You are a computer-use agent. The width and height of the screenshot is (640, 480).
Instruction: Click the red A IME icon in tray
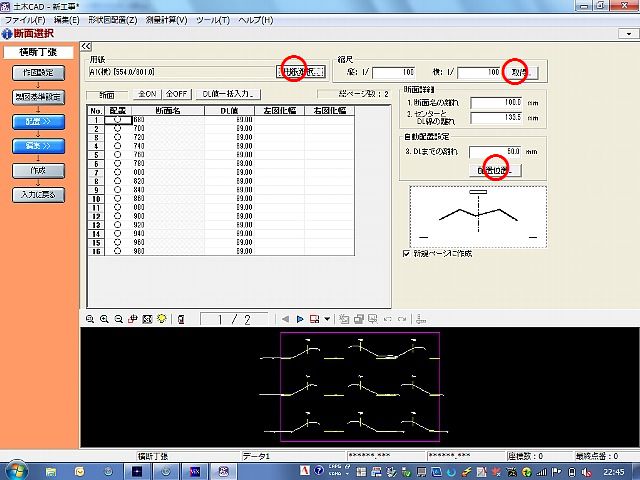point(304,471)
